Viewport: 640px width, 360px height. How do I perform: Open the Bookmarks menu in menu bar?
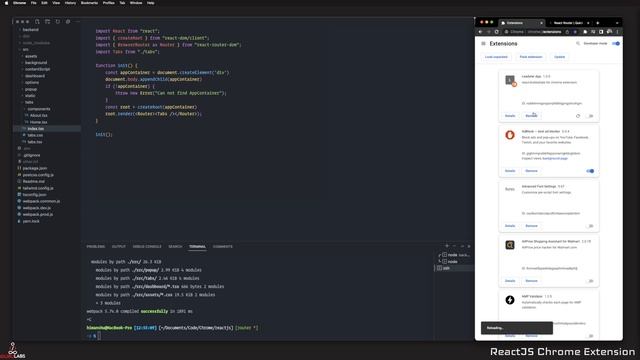click(x=89, y=3)
